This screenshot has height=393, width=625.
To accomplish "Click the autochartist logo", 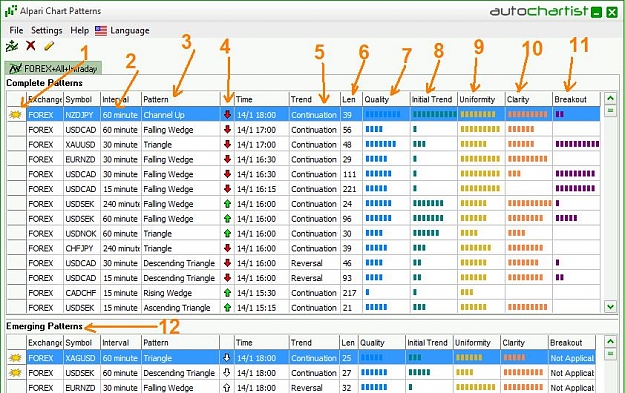I will [x=539, y=11].
